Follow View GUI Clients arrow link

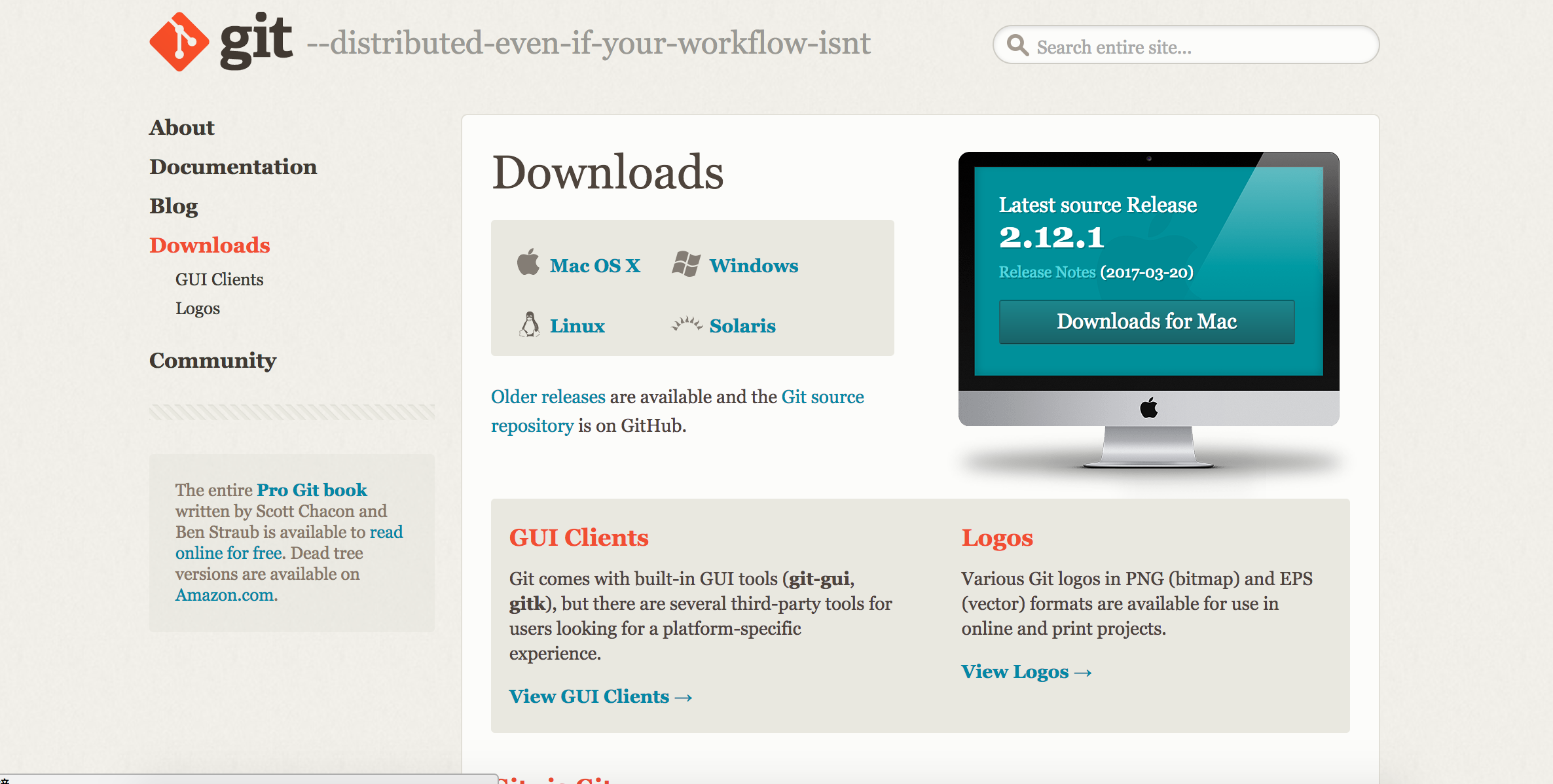click(x=600, y=696)
